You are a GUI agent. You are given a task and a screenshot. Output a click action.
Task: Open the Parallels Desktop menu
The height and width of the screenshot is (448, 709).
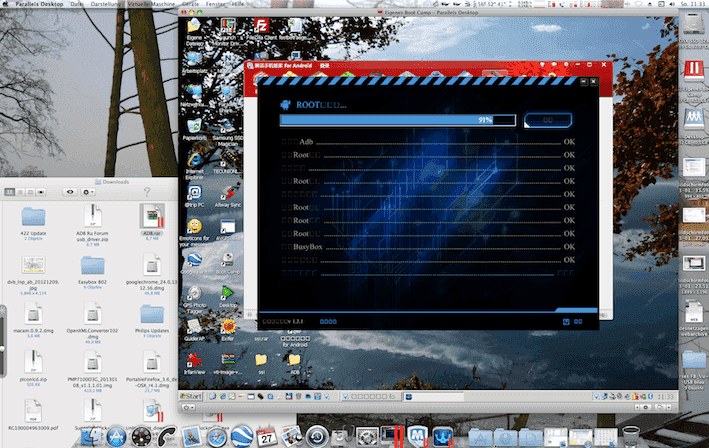click(x=39, y=4)
